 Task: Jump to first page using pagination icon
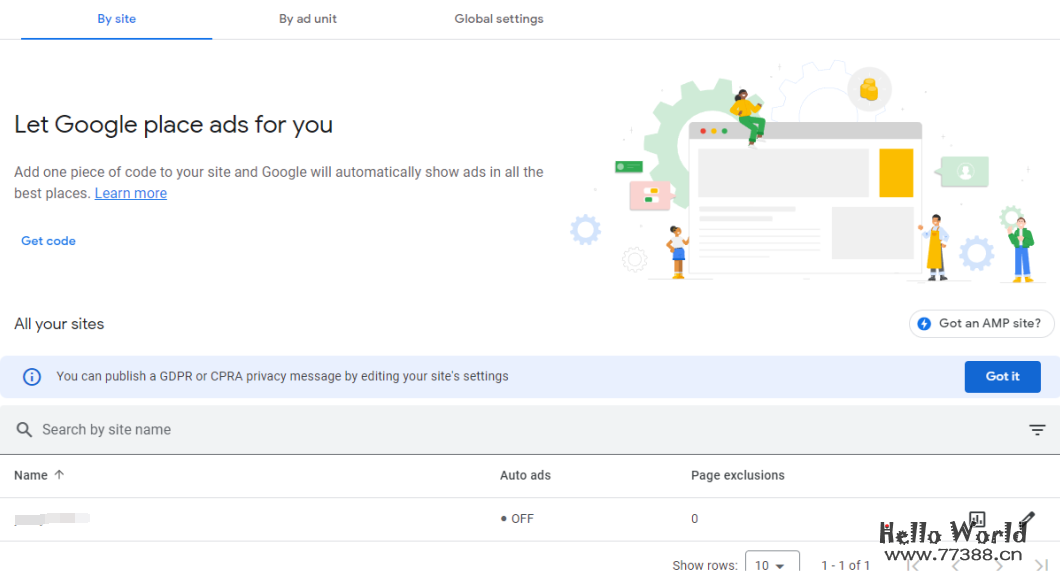(914, 565)
